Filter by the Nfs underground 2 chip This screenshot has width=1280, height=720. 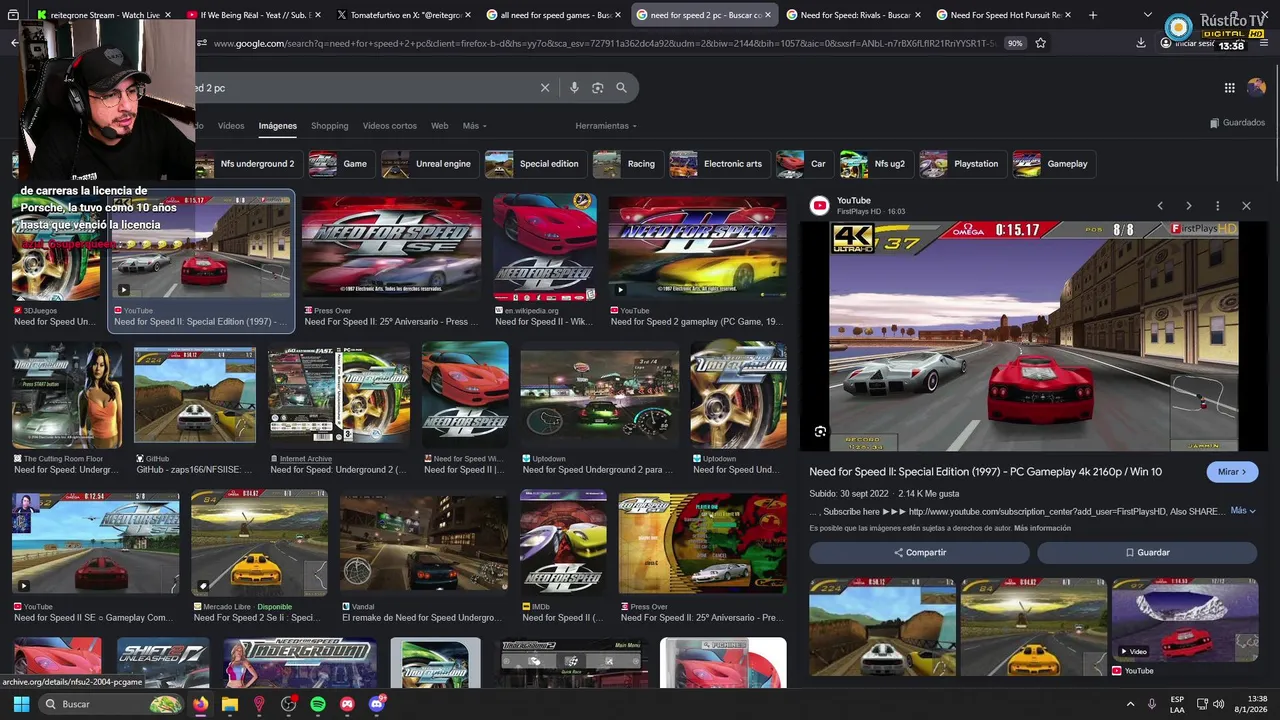coord(247,164)
